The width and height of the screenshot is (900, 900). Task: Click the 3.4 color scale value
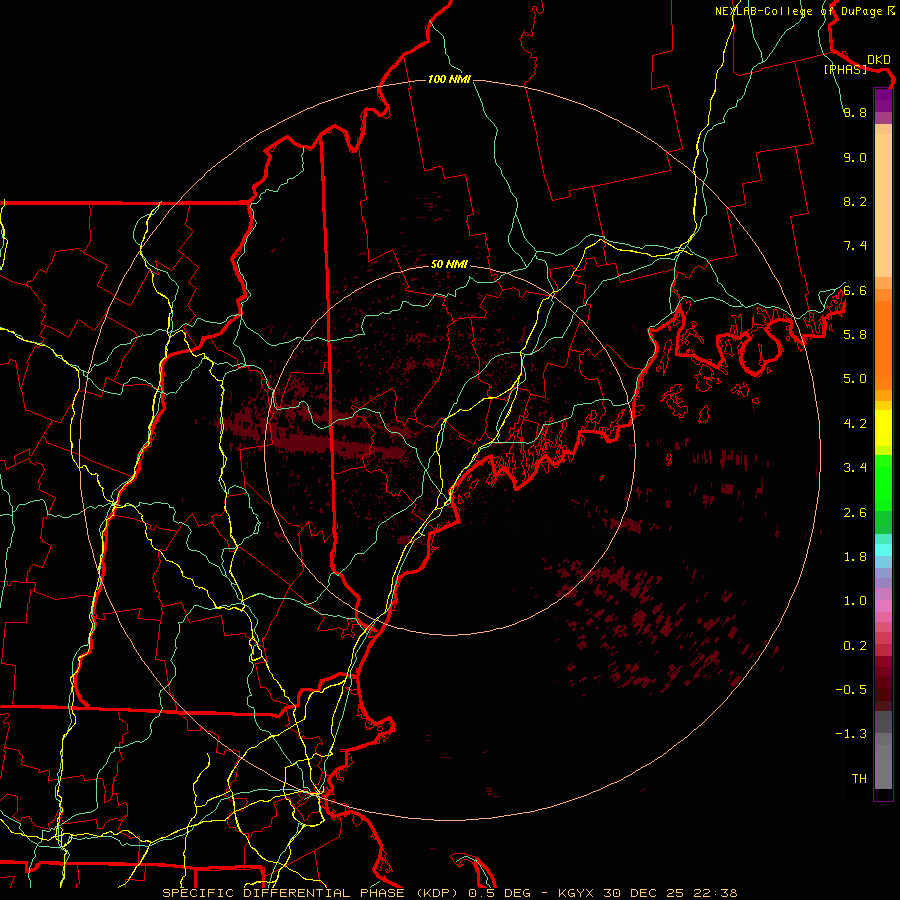pos(855,468)
